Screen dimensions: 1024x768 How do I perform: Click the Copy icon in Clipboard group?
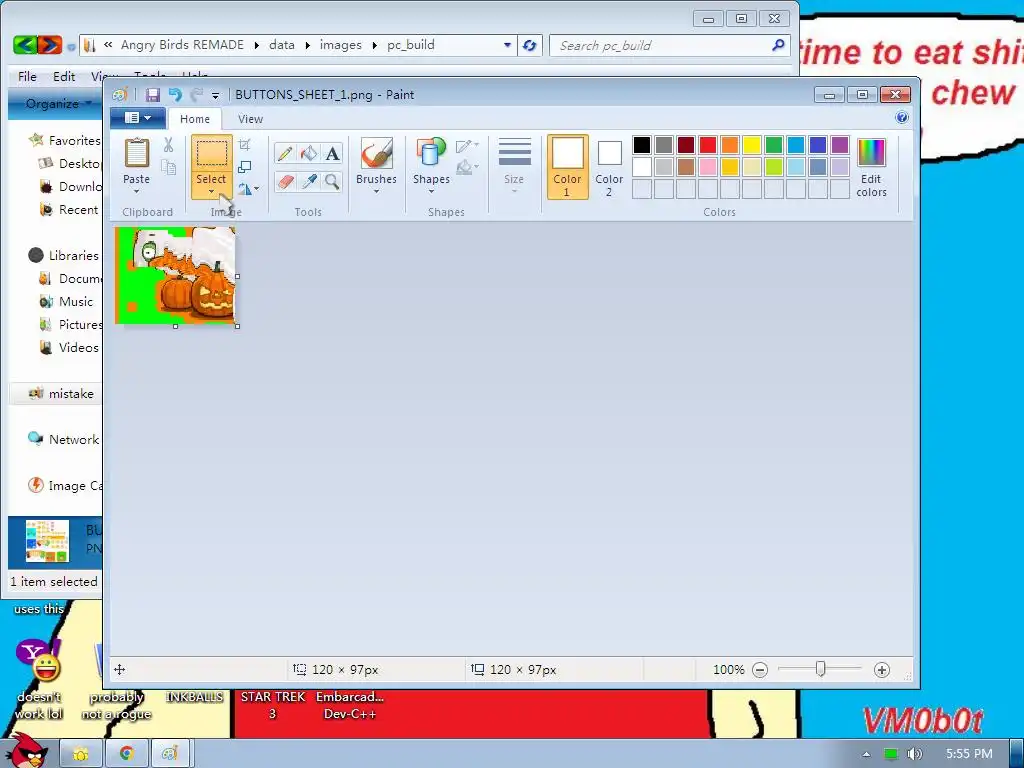(168, 167)
